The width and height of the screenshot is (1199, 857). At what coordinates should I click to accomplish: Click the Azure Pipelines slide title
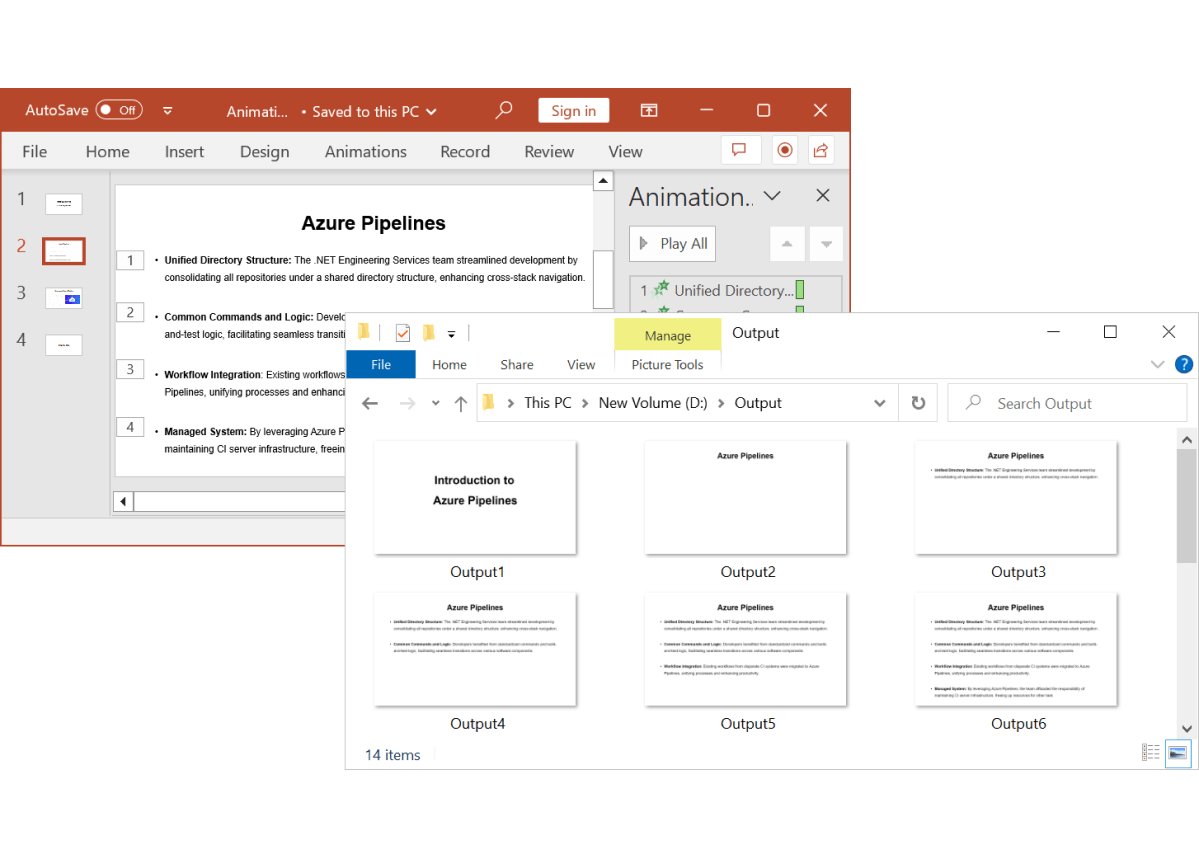373,223
